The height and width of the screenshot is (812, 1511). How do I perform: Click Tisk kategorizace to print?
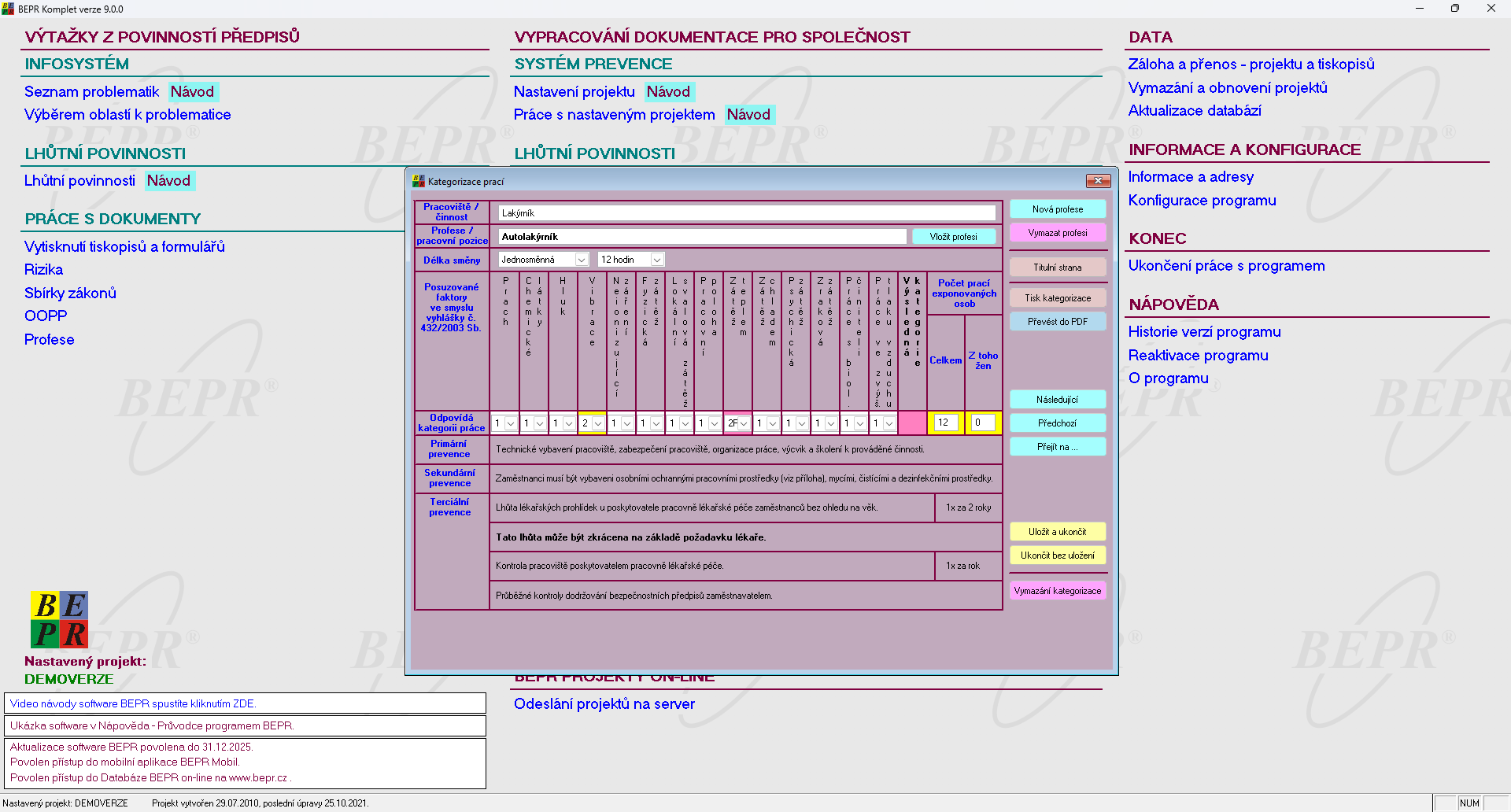point(1058,298)
